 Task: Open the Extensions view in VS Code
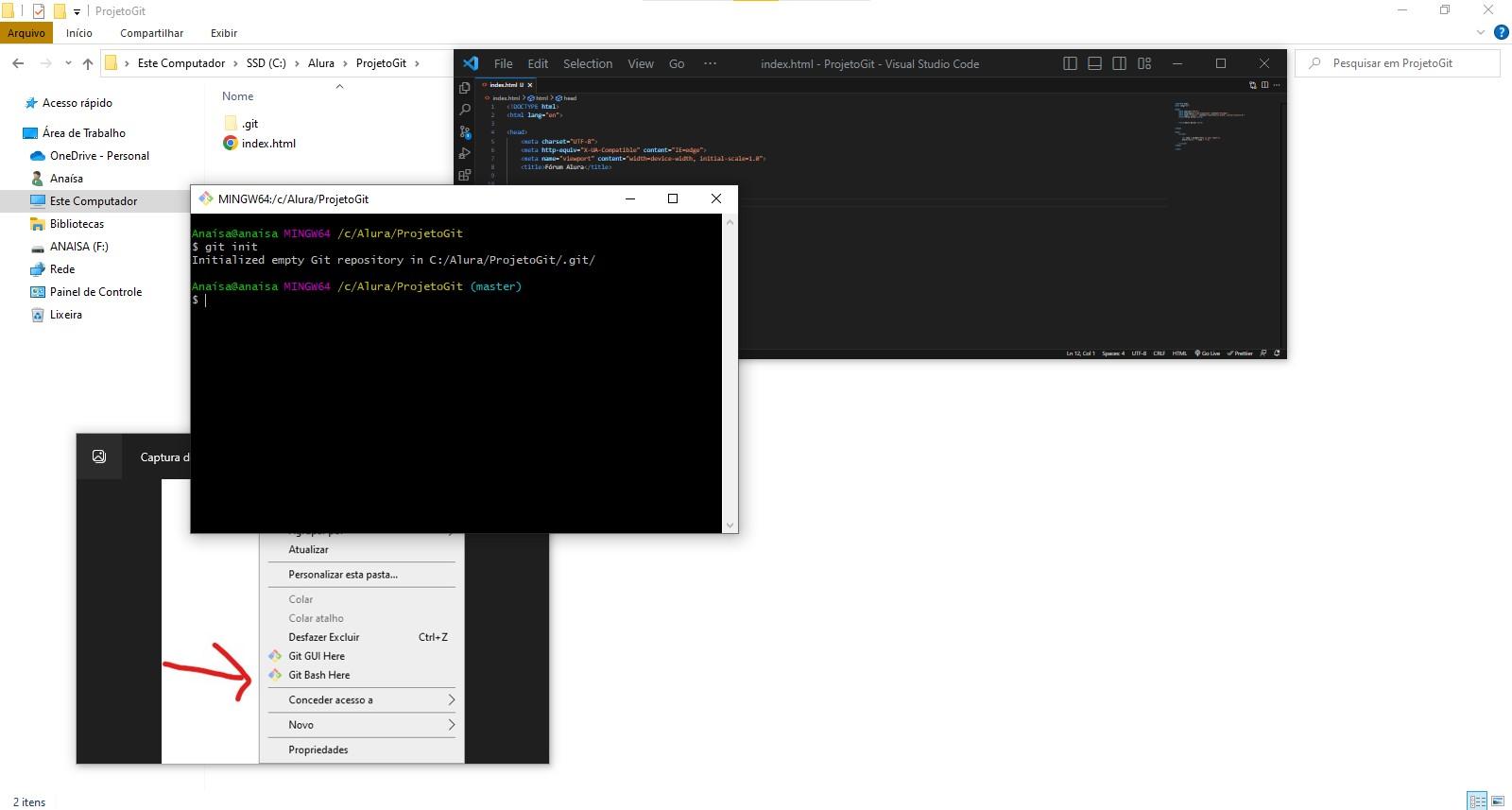(464, 175)
